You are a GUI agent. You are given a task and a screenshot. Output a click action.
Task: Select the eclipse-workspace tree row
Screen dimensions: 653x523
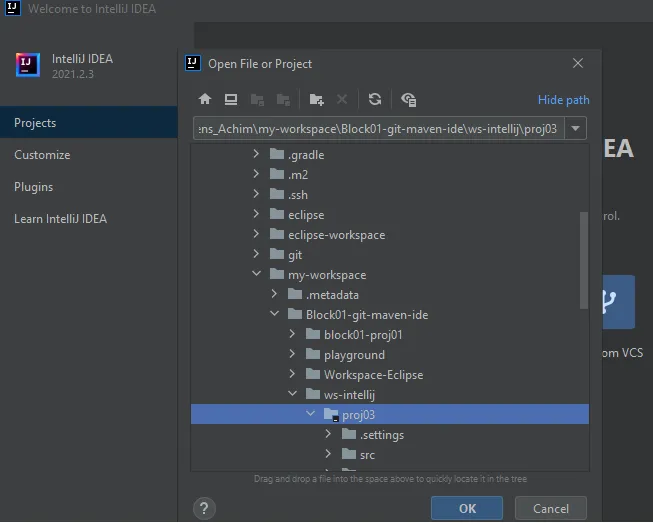click(390, 234)
